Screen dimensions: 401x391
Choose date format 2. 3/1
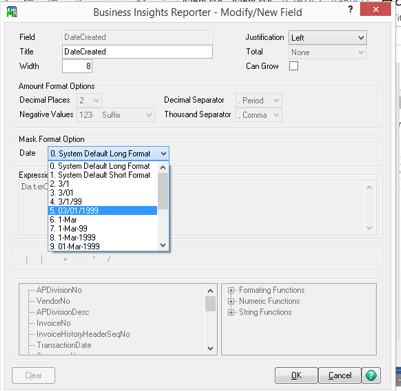click(103, 184)
